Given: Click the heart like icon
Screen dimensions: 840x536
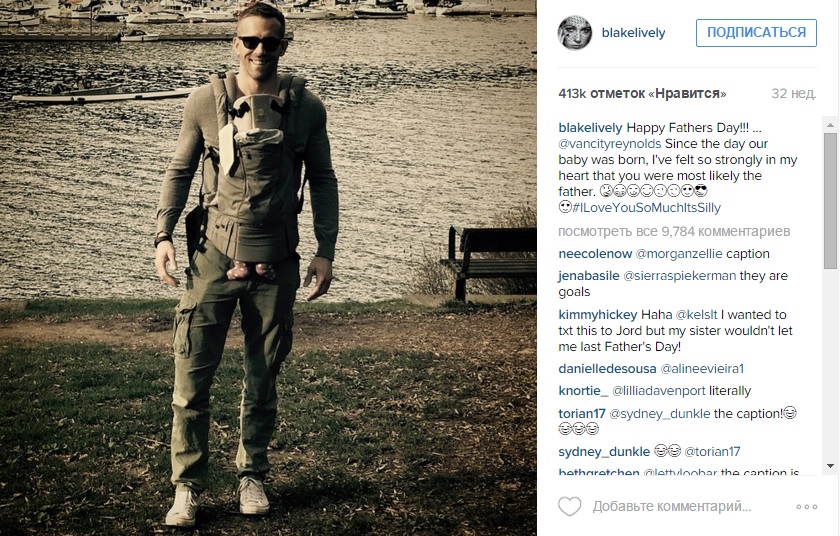Looking at the screenshot, I should (x=569, y=506).
